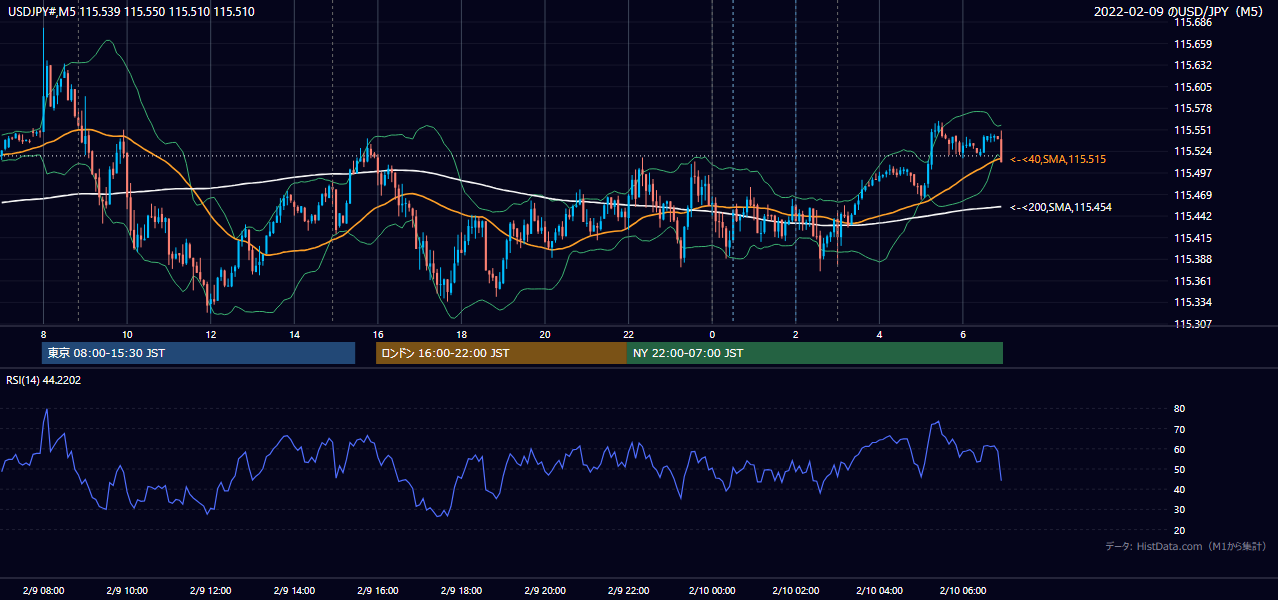Click the 2/9 18:00 time axis label
This screenshot has width=1278, height=600.
pos(461,591)
